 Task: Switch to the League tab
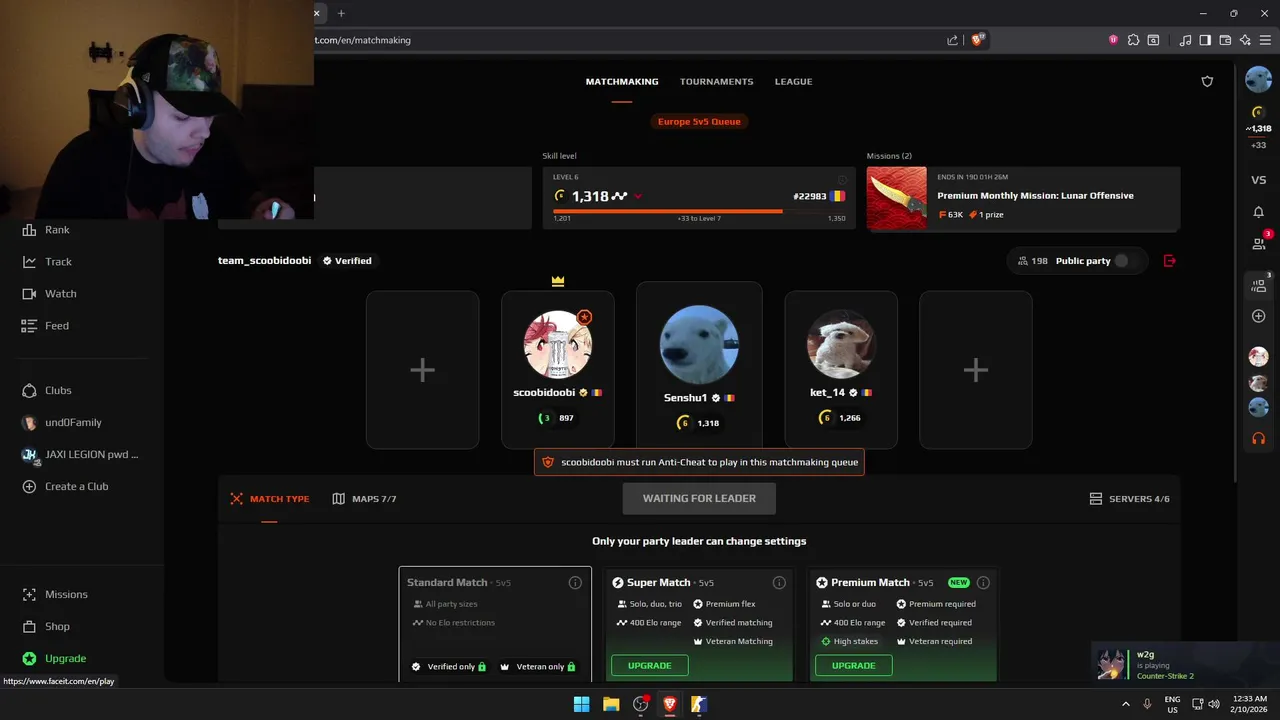(x=793, y=82)
